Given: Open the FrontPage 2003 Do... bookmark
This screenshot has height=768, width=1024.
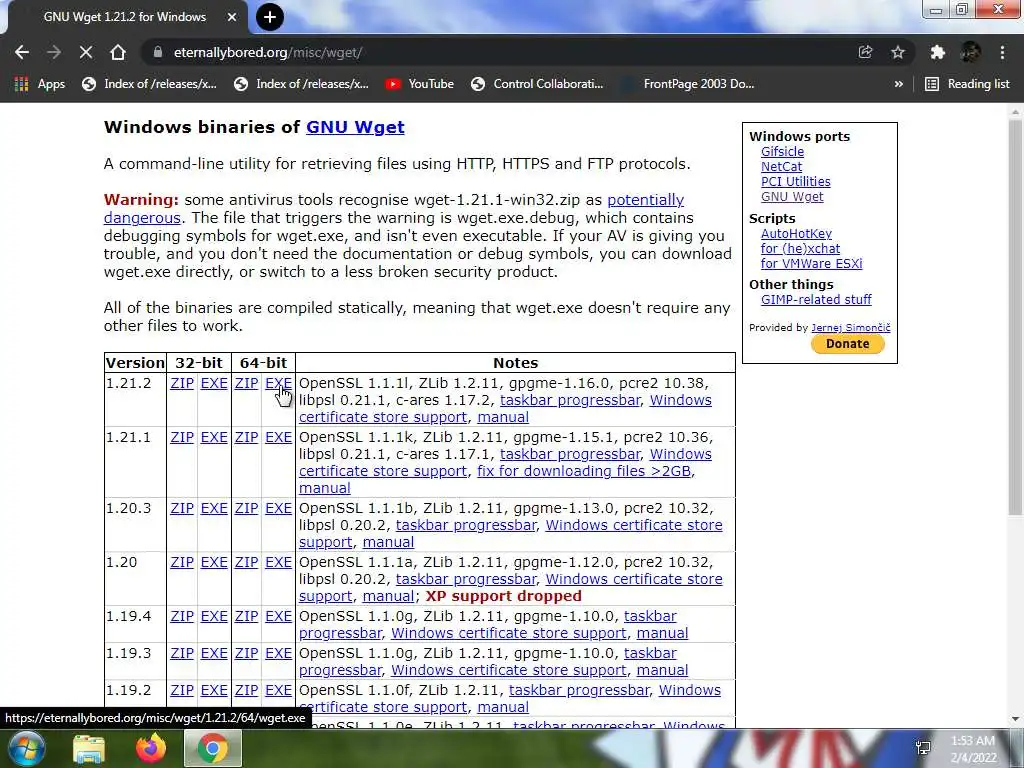Looking at the screenshot, I should pos(688,84).
